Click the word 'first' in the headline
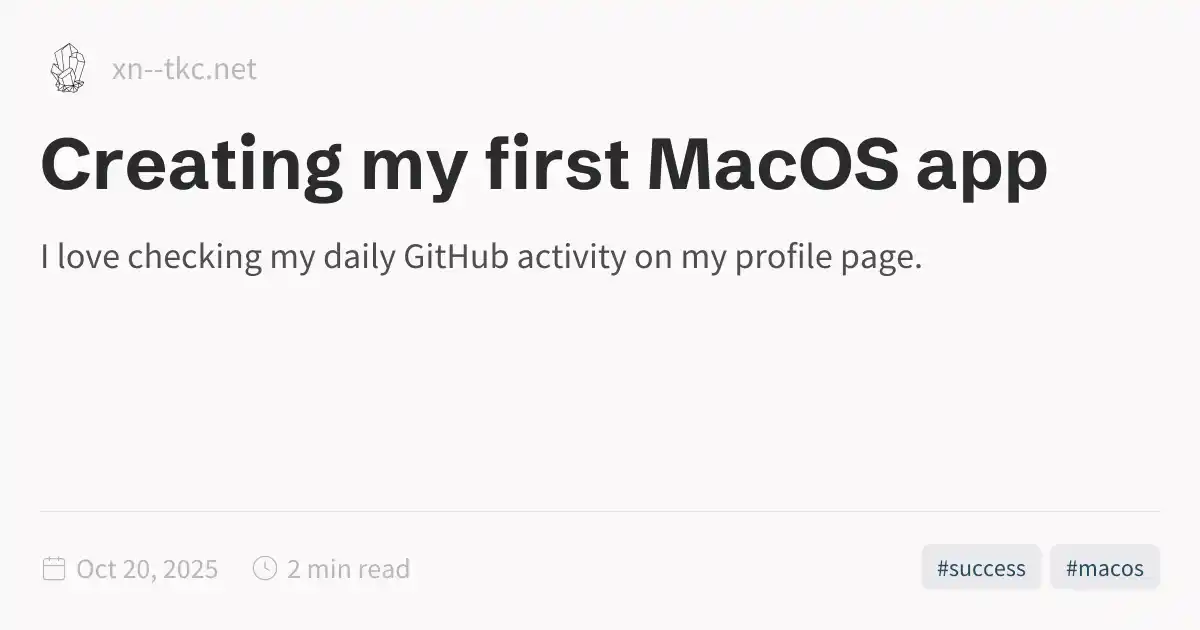 pos(558,163)
